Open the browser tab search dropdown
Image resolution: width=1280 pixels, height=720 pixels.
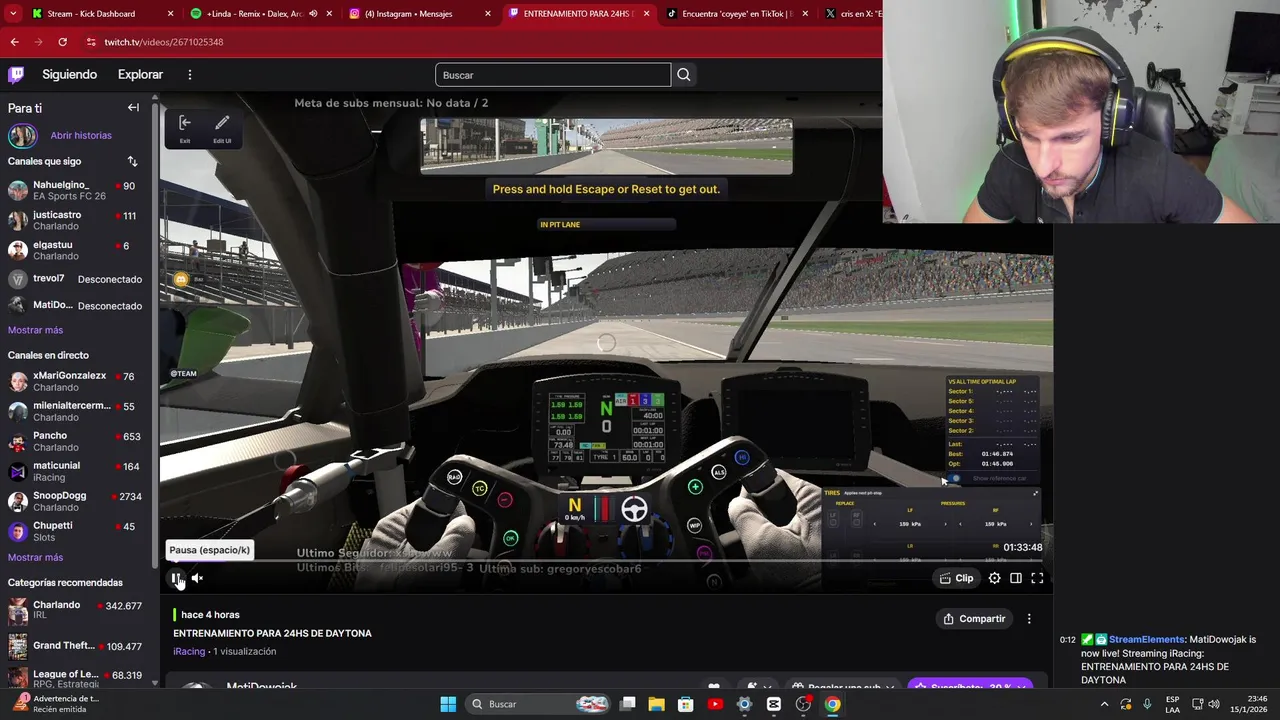13,14
